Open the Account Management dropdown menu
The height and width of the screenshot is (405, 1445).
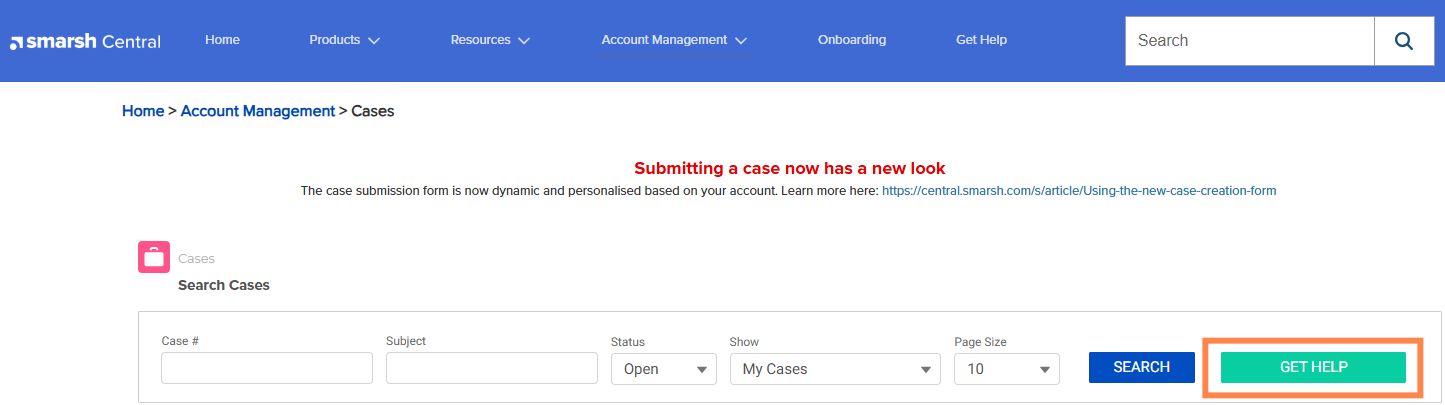[674, 40]
